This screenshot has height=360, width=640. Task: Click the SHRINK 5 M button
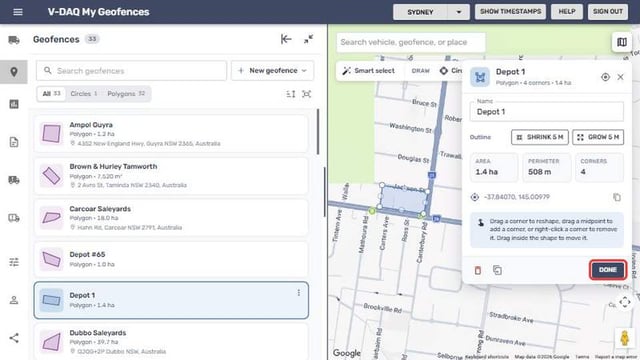(540, 137)
